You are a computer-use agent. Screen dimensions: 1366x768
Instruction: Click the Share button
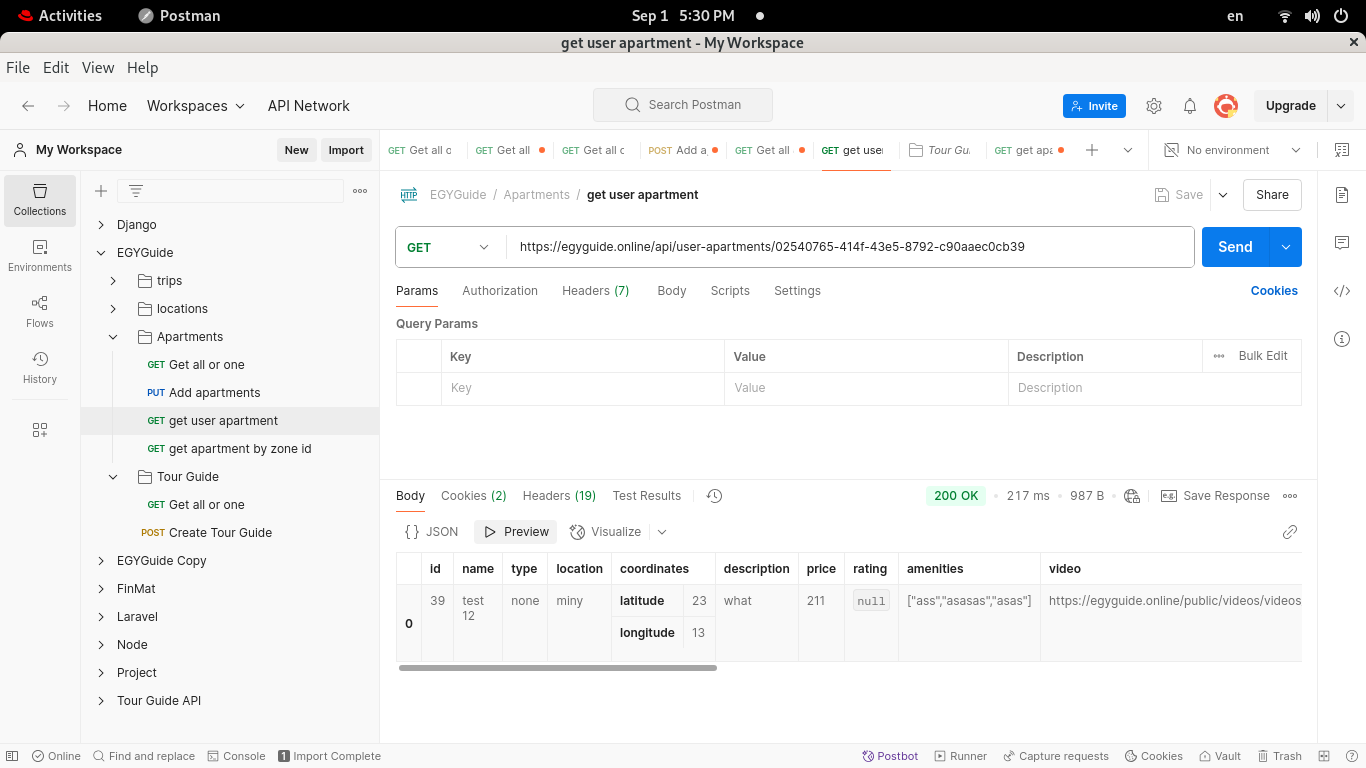coord(1272,195)
